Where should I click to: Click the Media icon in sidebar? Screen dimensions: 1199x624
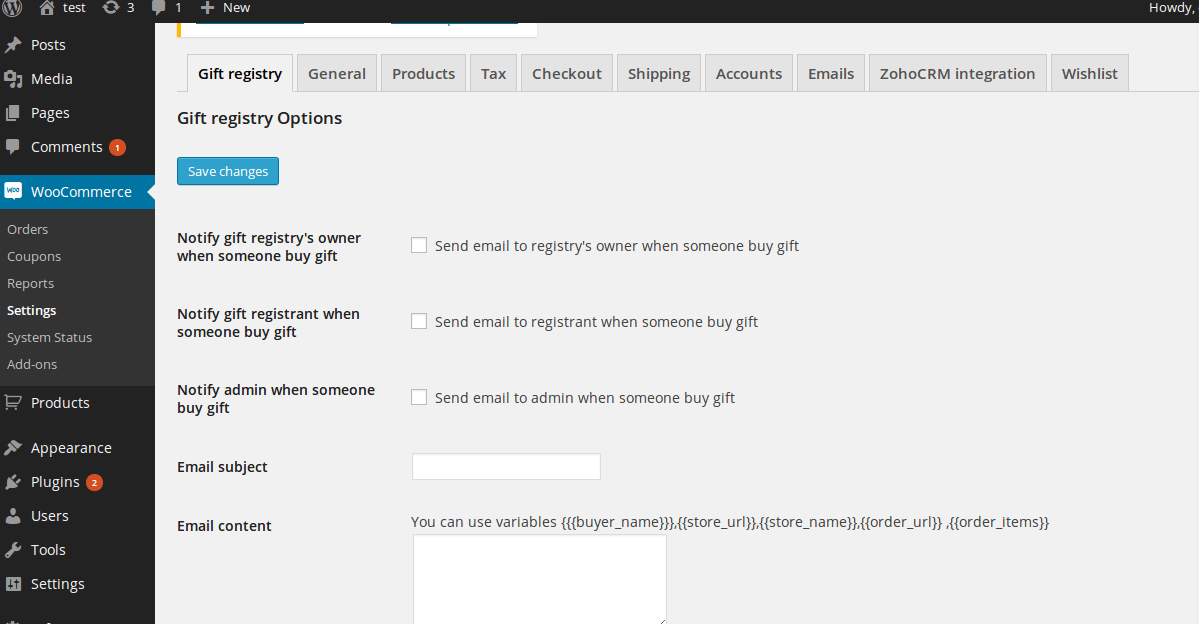[13, 79]
